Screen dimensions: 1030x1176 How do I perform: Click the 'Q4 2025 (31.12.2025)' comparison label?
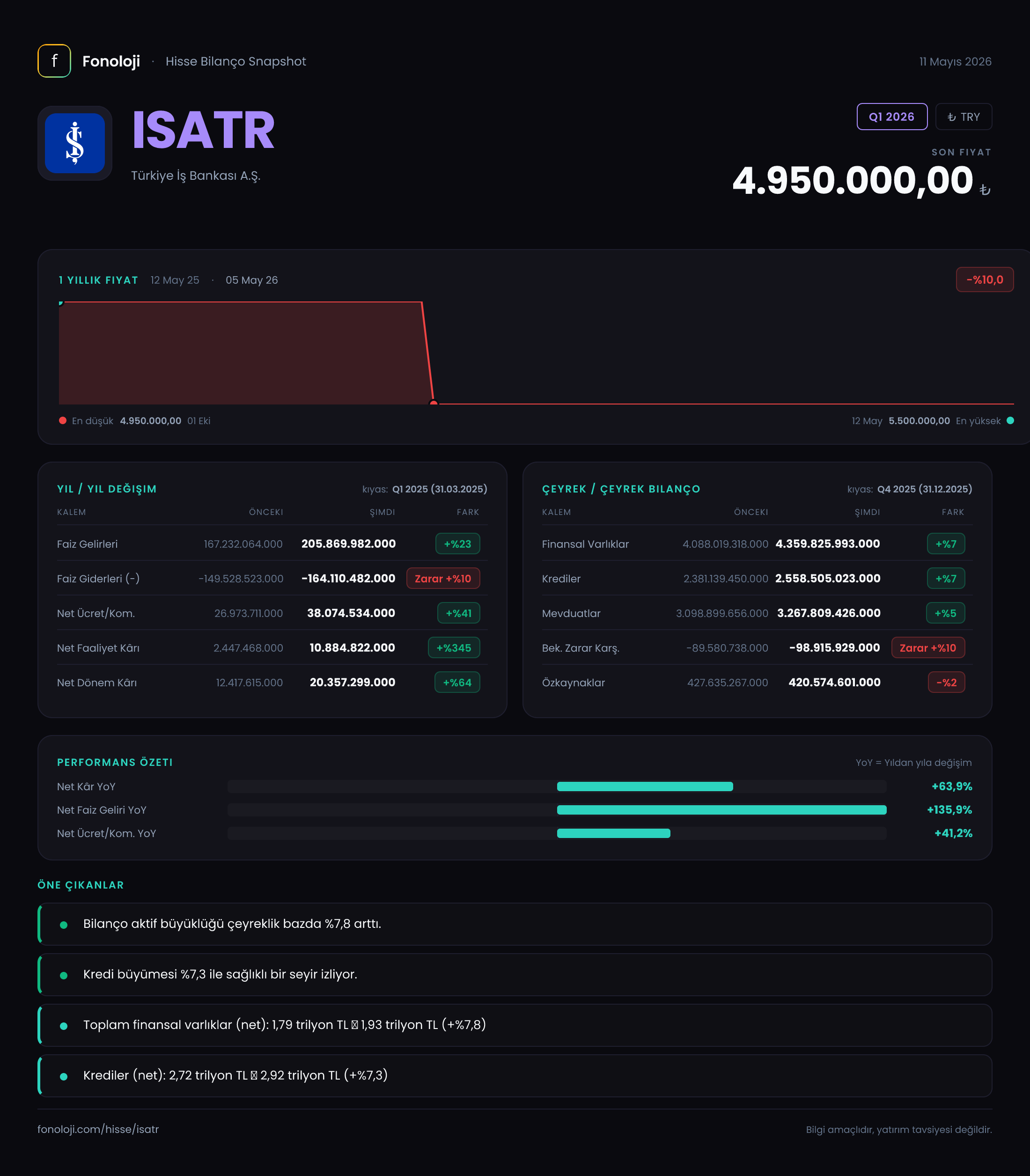tap(925, 489)
